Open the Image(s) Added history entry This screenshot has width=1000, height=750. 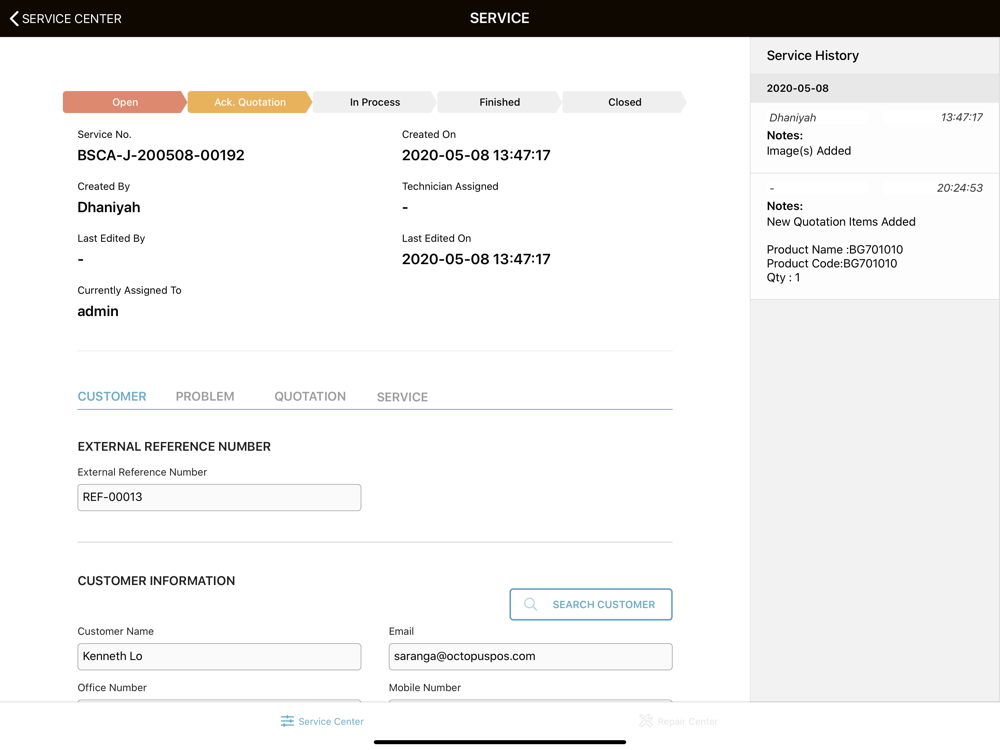point(874,138)
